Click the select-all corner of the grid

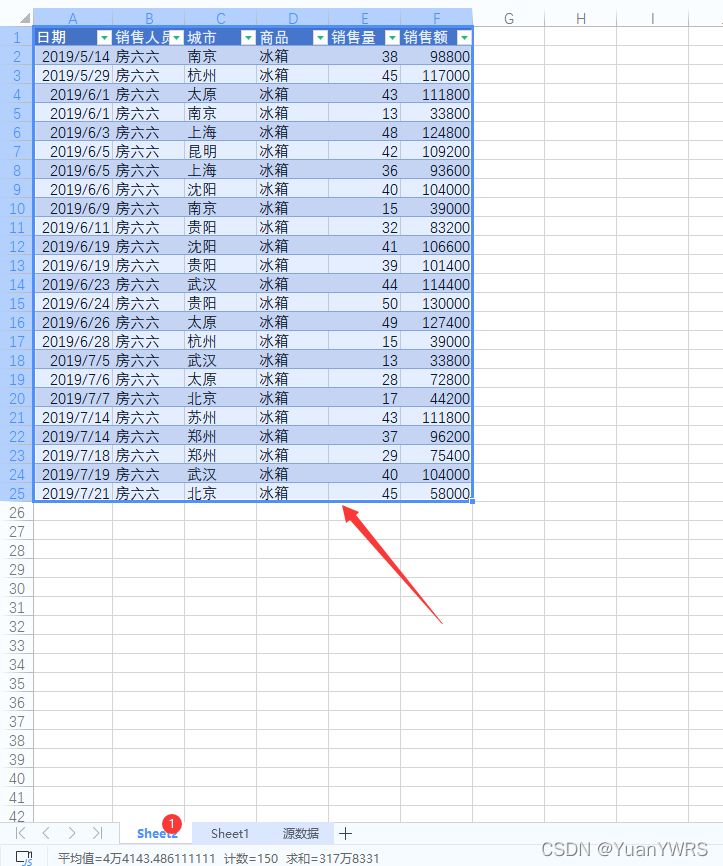coord(16,18)
